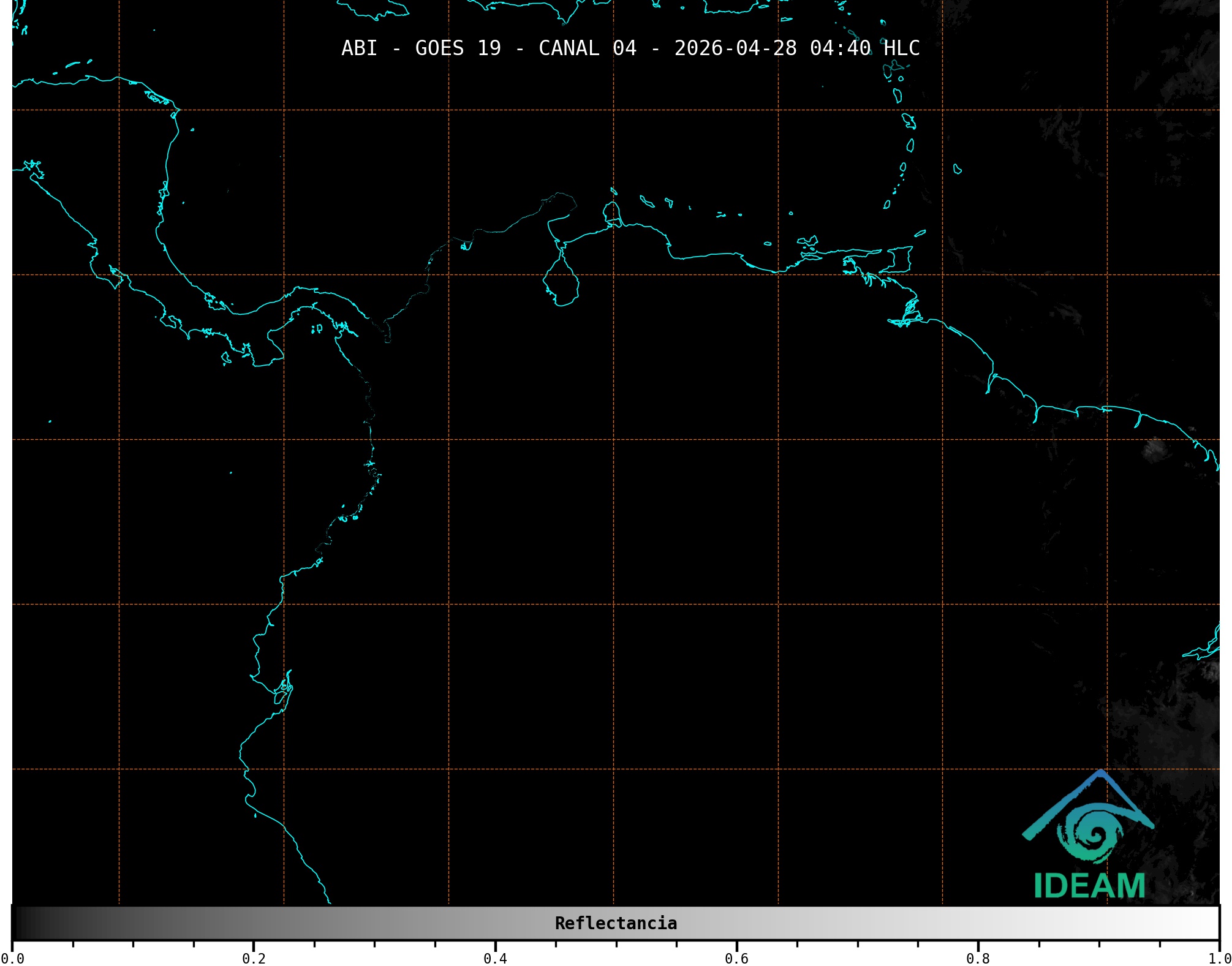Click the 0.4 tick label on colorbar

tap(495, 959)
